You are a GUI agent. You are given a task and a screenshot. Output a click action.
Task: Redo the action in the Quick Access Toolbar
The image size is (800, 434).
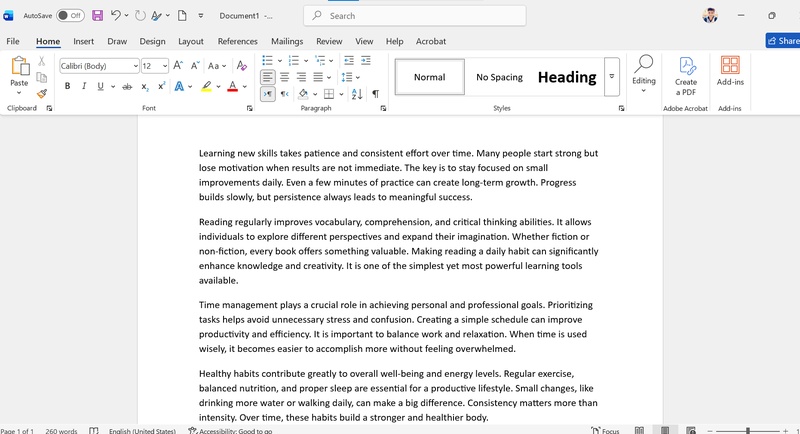pos(140,16)
